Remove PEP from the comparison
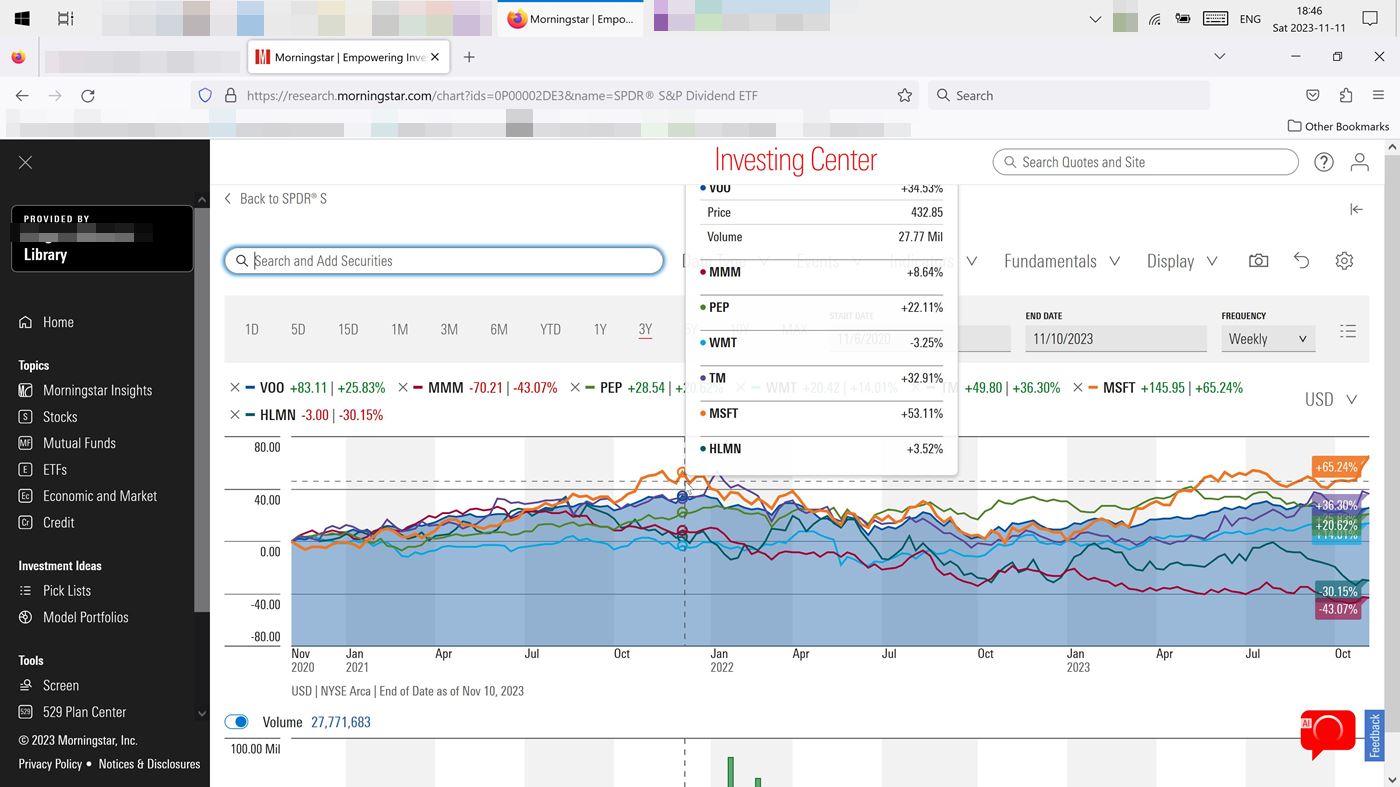Screen dimensions: 1400x787 pos(576,388)
